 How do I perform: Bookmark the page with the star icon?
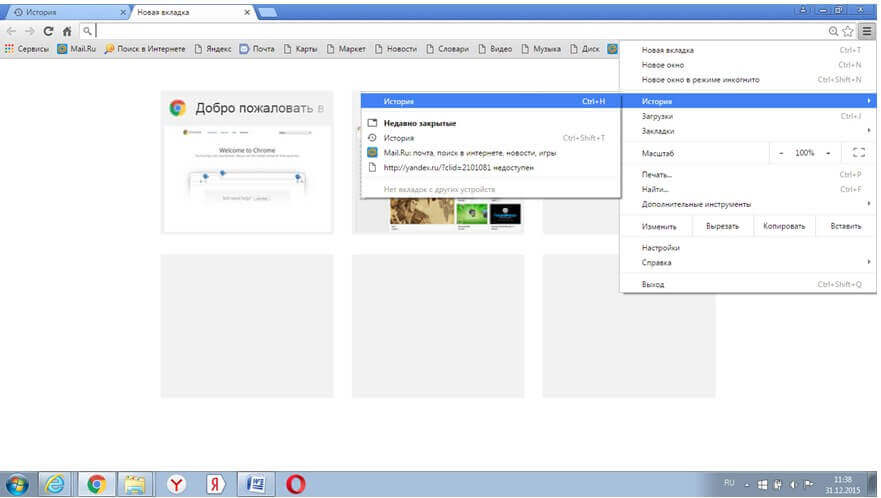coord(848,31)
